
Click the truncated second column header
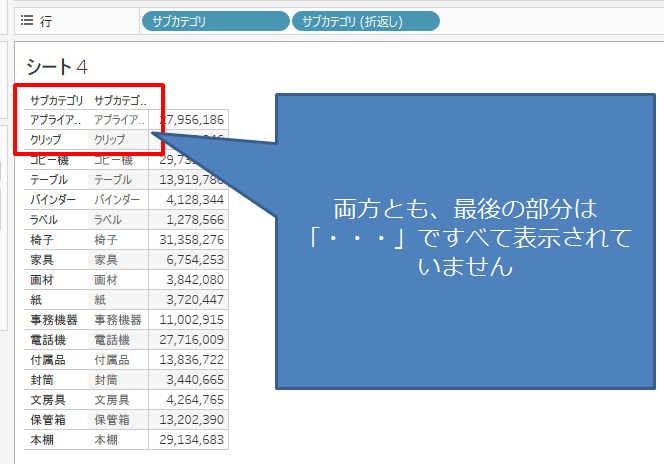coord(119,100)
